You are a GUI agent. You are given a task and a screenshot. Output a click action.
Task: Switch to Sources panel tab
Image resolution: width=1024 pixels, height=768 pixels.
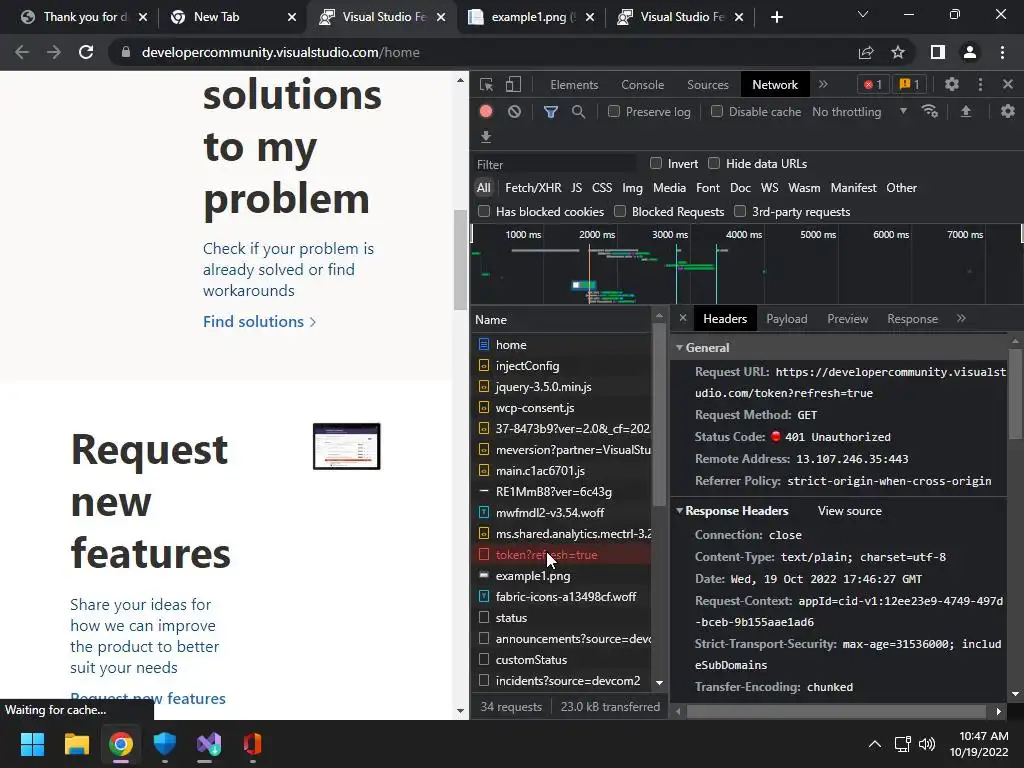(707, 85)
